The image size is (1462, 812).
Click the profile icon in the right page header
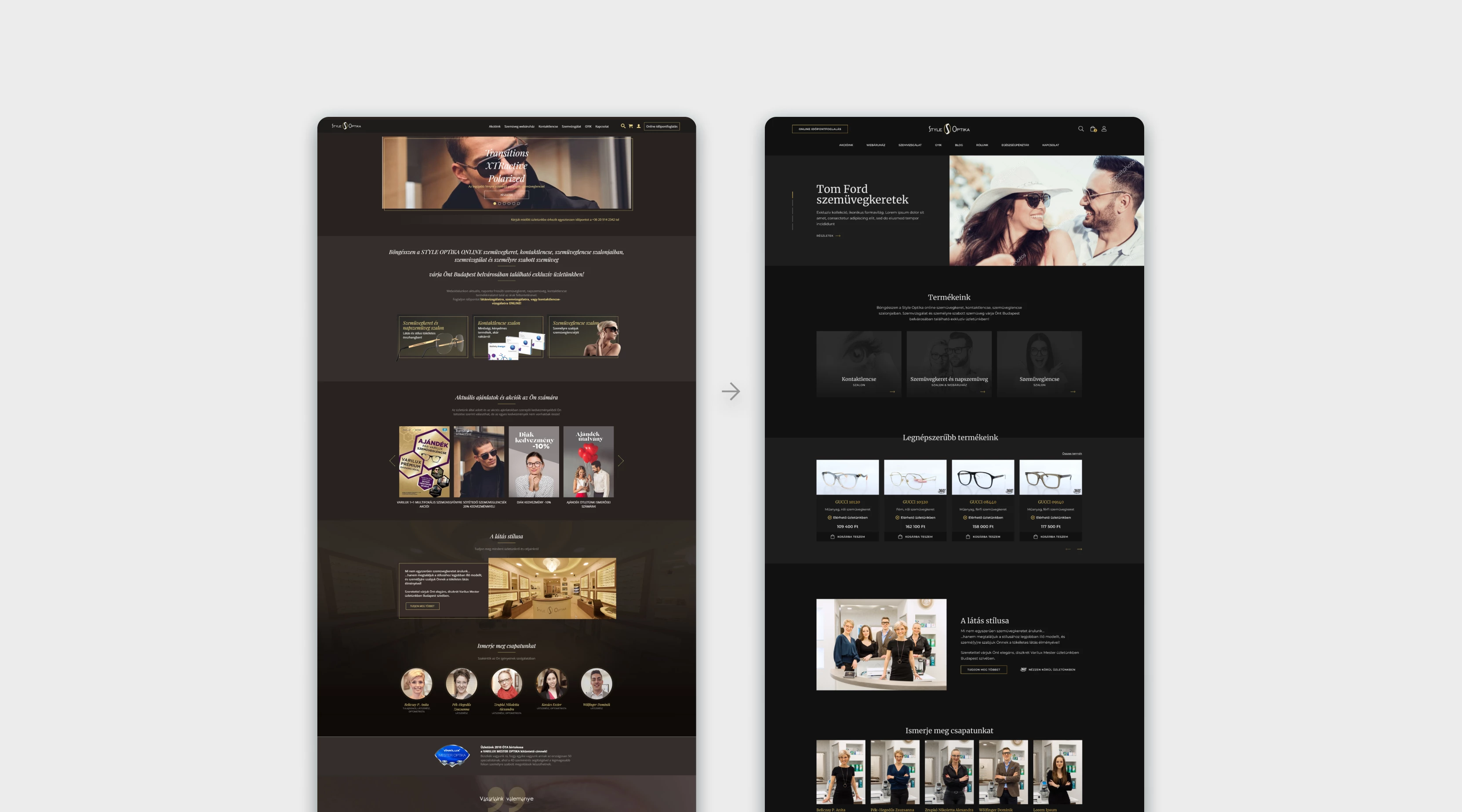(x=1104, y=129)
